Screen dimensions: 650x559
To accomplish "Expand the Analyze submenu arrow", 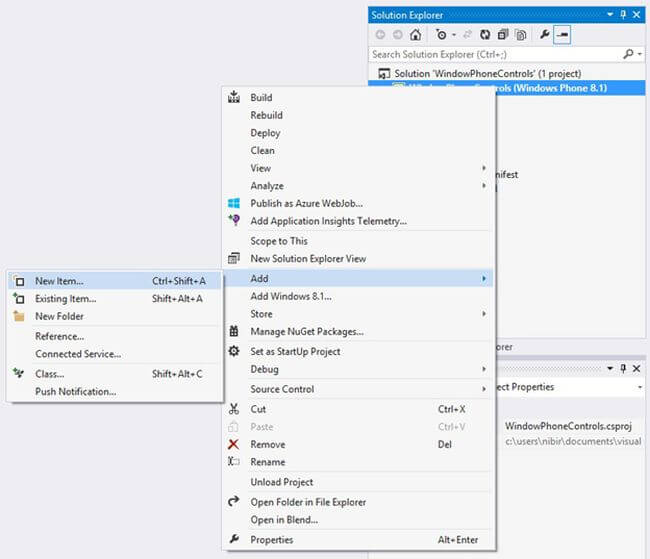I will (x=484, y=185).
